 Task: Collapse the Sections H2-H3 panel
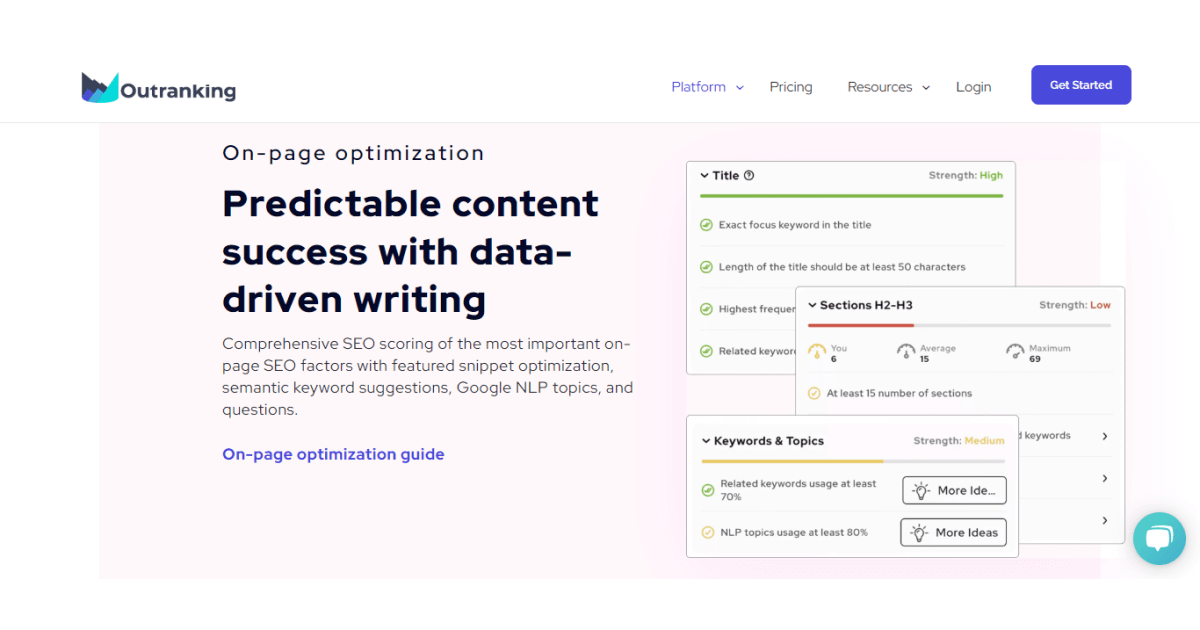tap(812, 305)
